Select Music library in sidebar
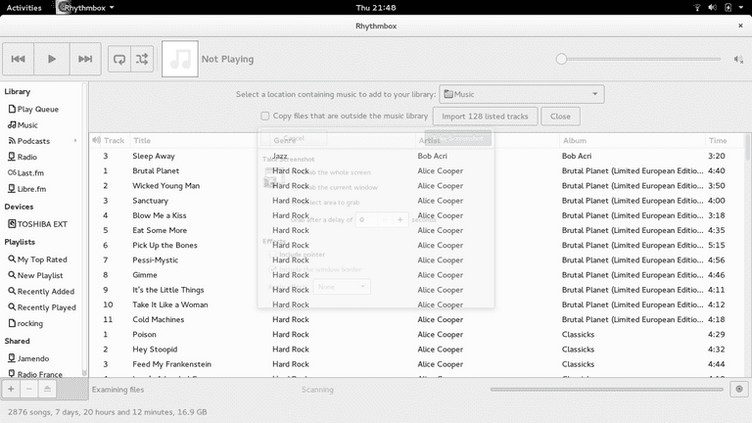The image size is (752, 423). click(x=23, y=125)
